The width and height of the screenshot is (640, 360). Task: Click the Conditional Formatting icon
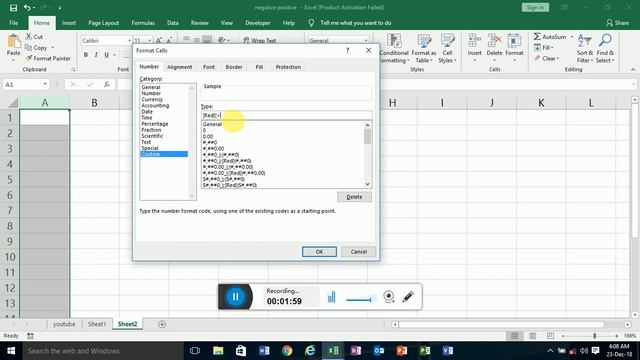click(394, 41)
